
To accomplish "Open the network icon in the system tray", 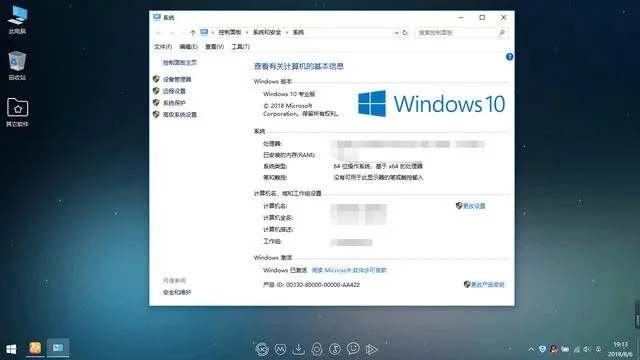I will click(x=576, y=349).
